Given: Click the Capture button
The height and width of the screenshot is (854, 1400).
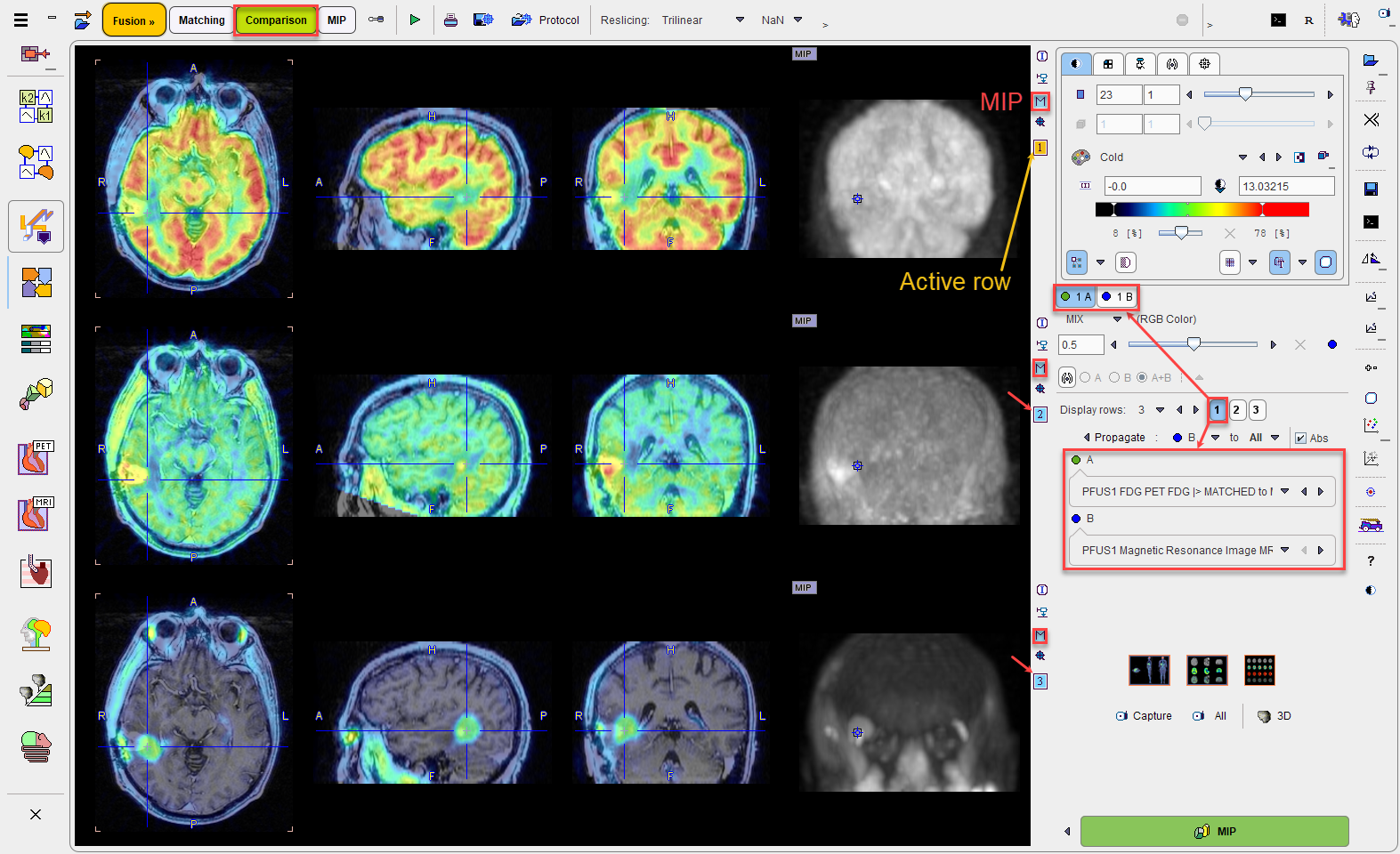Looking at the screenshot, I should [1144, 716].
